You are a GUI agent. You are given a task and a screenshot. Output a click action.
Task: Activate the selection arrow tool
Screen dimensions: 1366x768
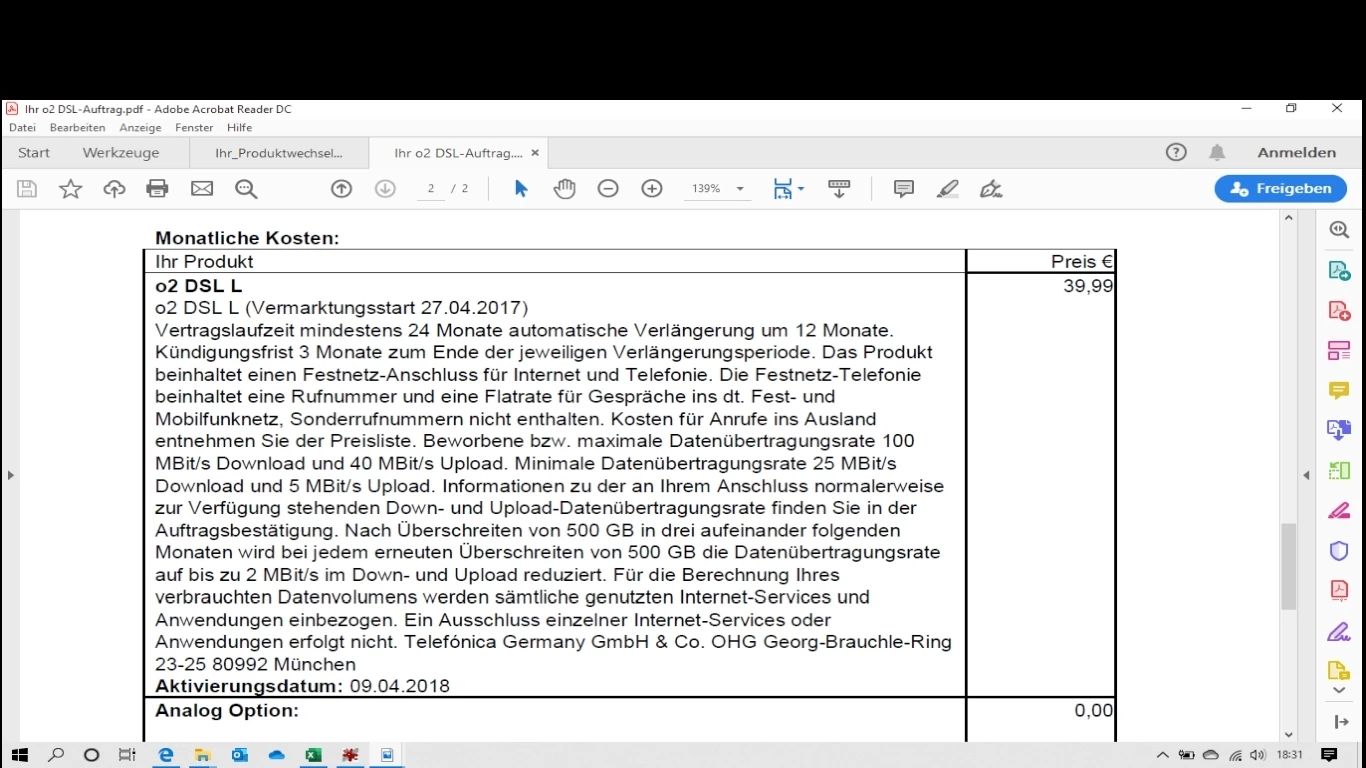521,188
